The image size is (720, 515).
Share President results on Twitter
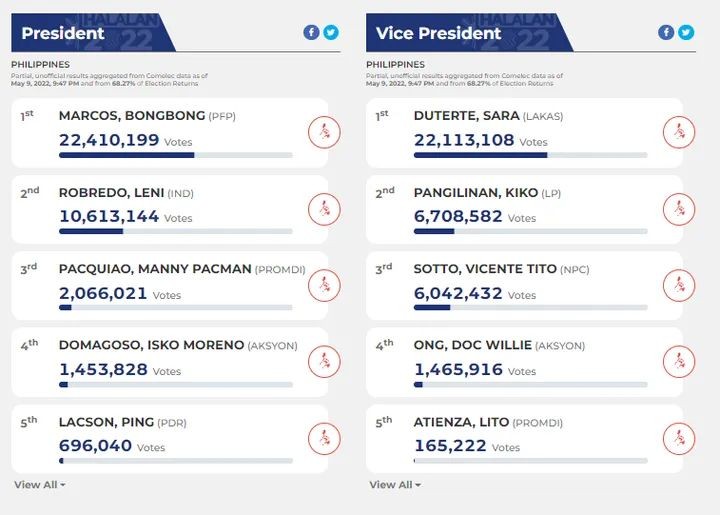[331, 33]
